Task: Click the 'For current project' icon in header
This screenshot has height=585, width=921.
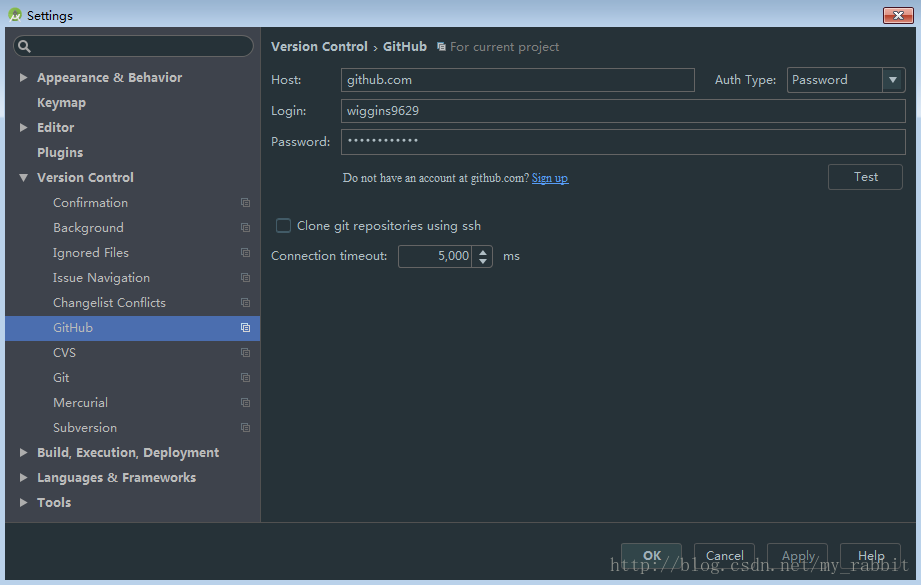Action: 441,46
